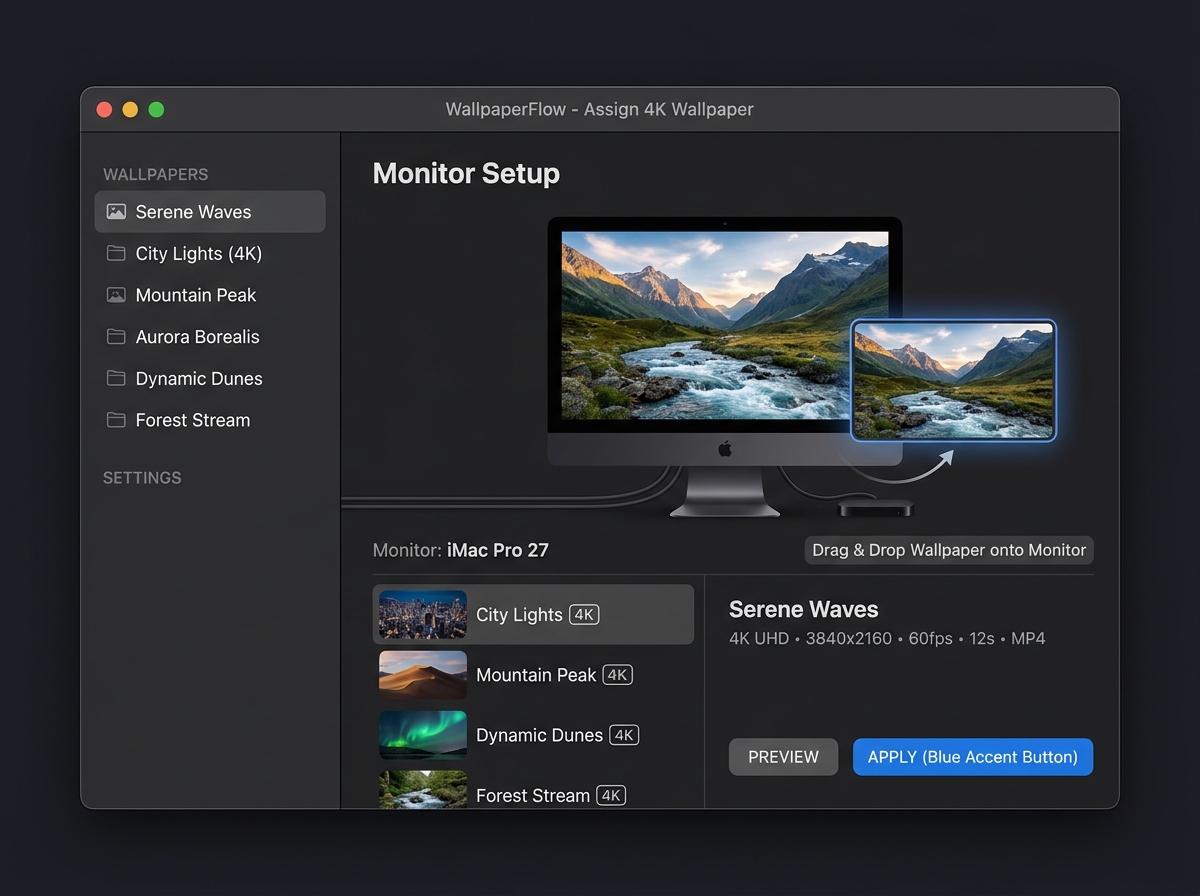The height and width of the screenshot is (896, 1200).
Task: Click the folder icon next to City Lights (4K)
Action: point(116,253)
